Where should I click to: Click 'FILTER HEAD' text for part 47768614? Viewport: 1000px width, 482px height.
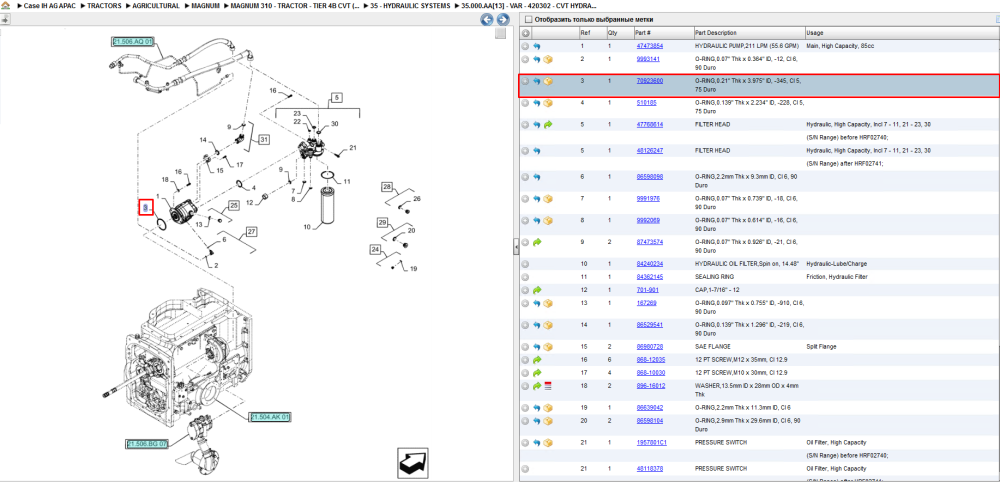coord(712,125)
